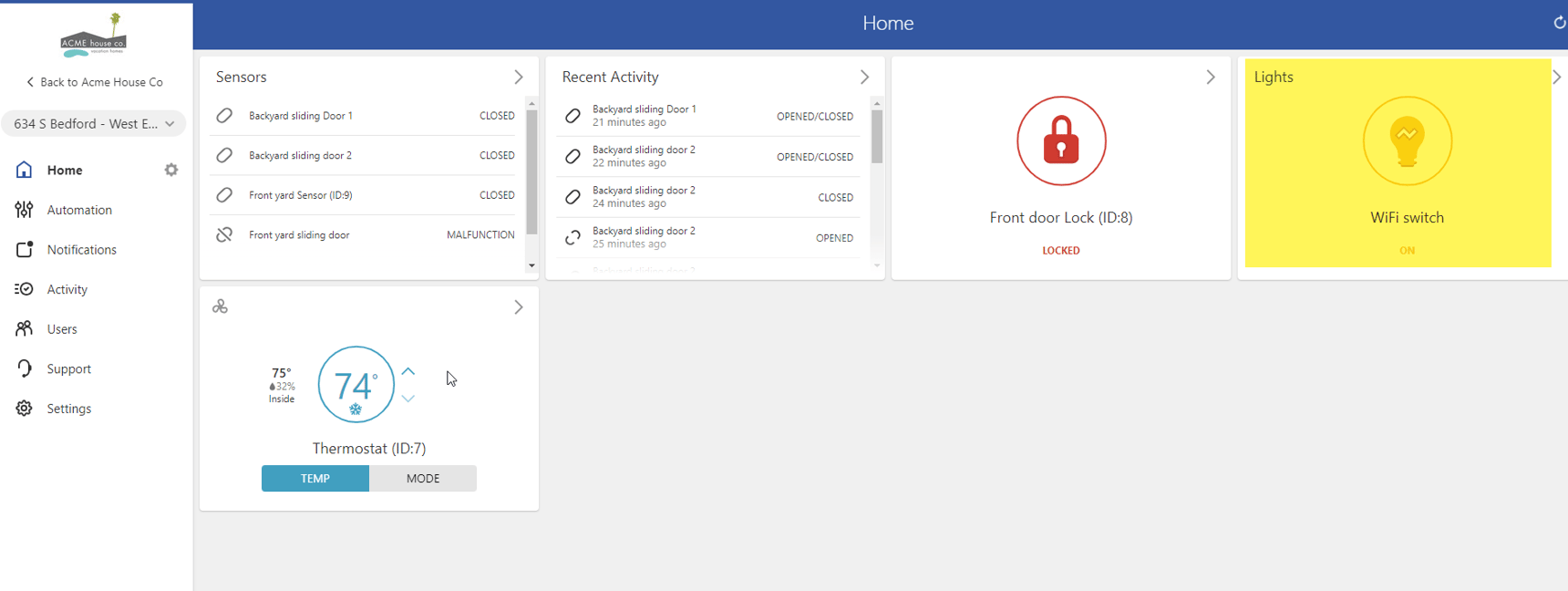
Task: Raise the thermostat temperature with the up arrow
Action: (408, 371)
